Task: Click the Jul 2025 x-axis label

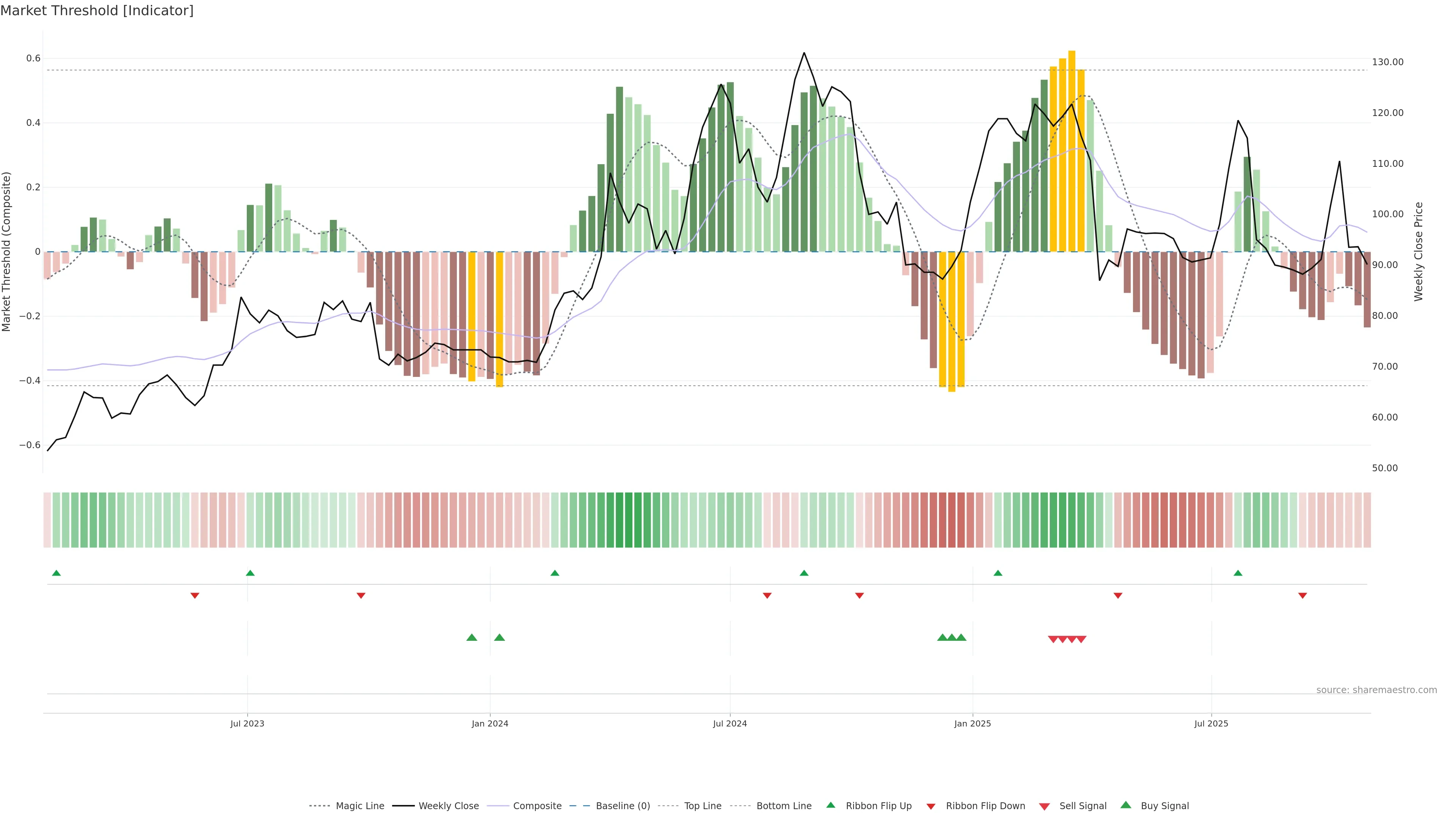Action: point(1211,723)
